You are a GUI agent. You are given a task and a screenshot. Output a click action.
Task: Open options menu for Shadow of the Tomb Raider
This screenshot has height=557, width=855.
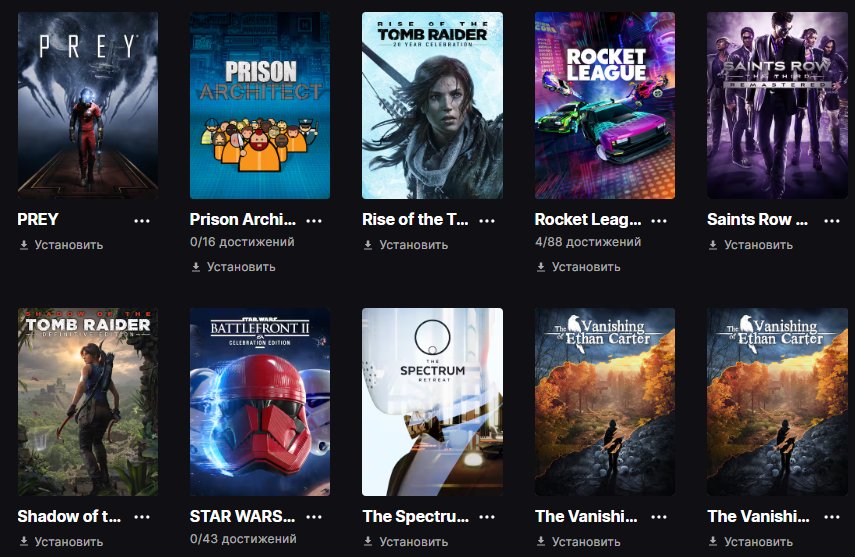(x=142, y=517)
